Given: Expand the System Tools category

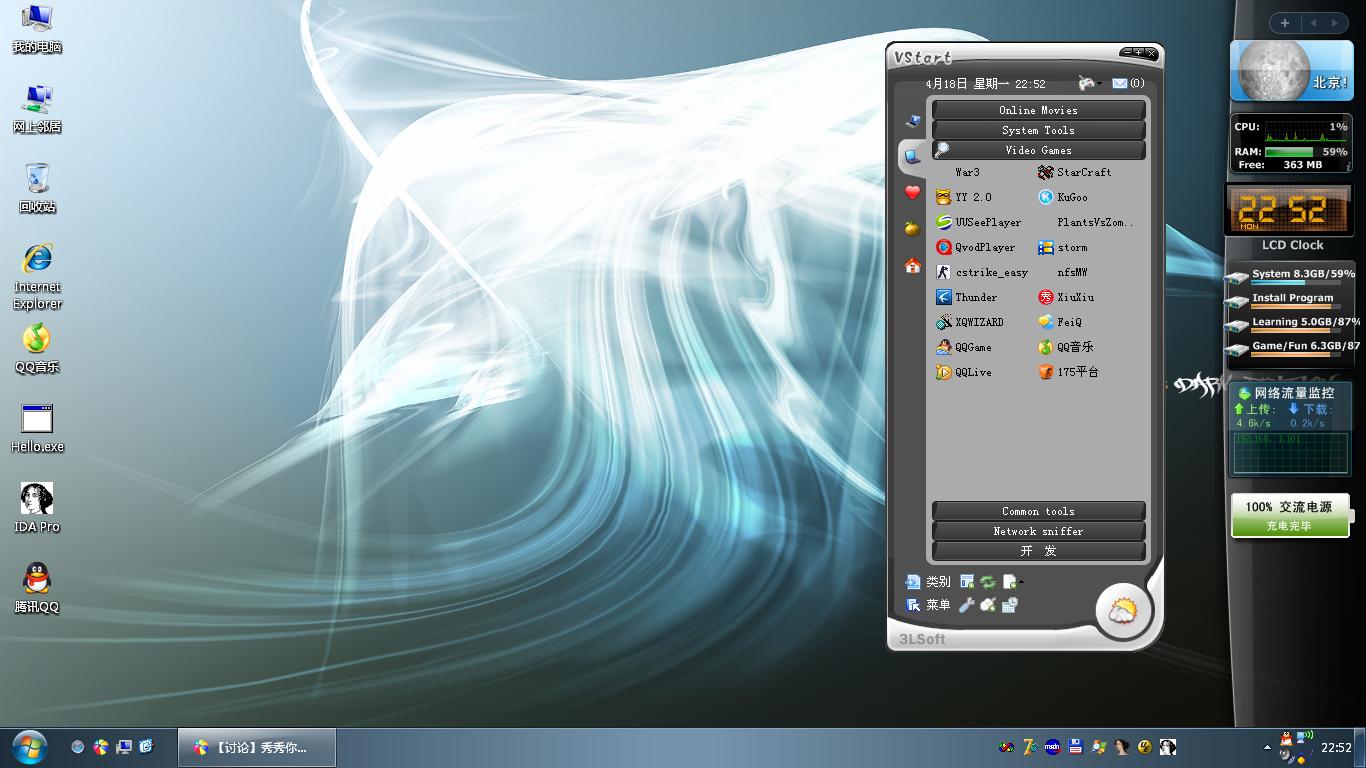Looking at the screenshot, I should pyautogui.click(x=1038, y=130).
